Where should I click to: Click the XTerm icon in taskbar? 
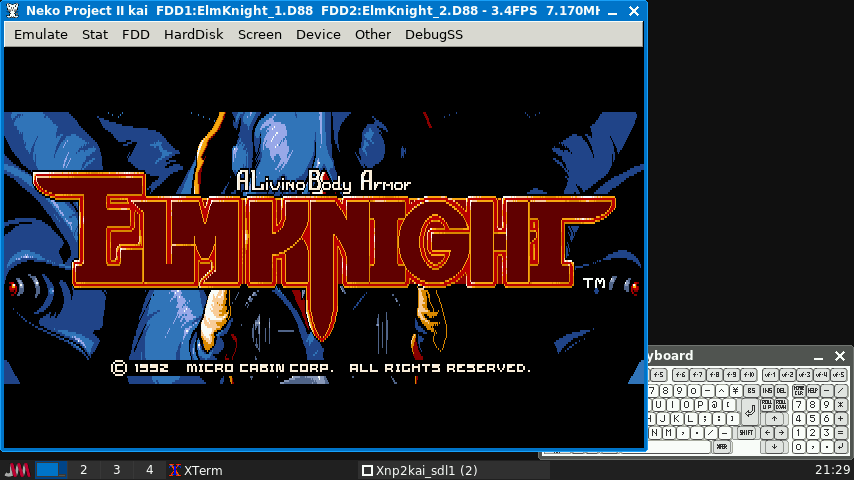coord(175,470)
